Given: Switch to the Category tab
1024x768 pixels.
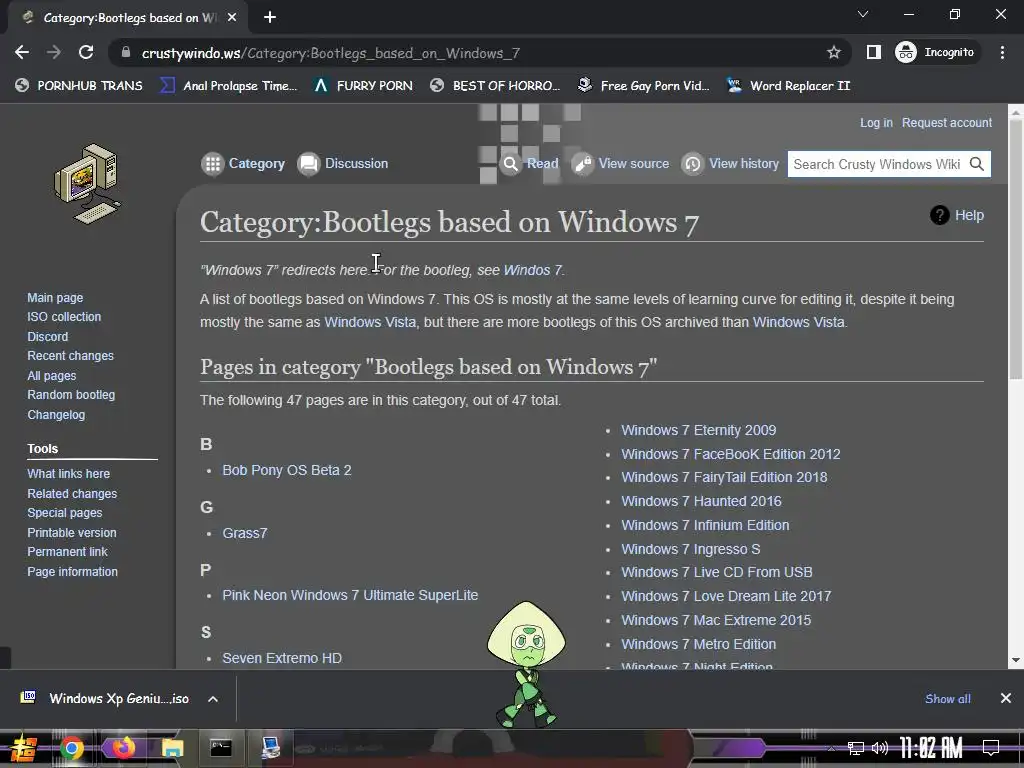Looking at the screenshot, I should (243, 163).
